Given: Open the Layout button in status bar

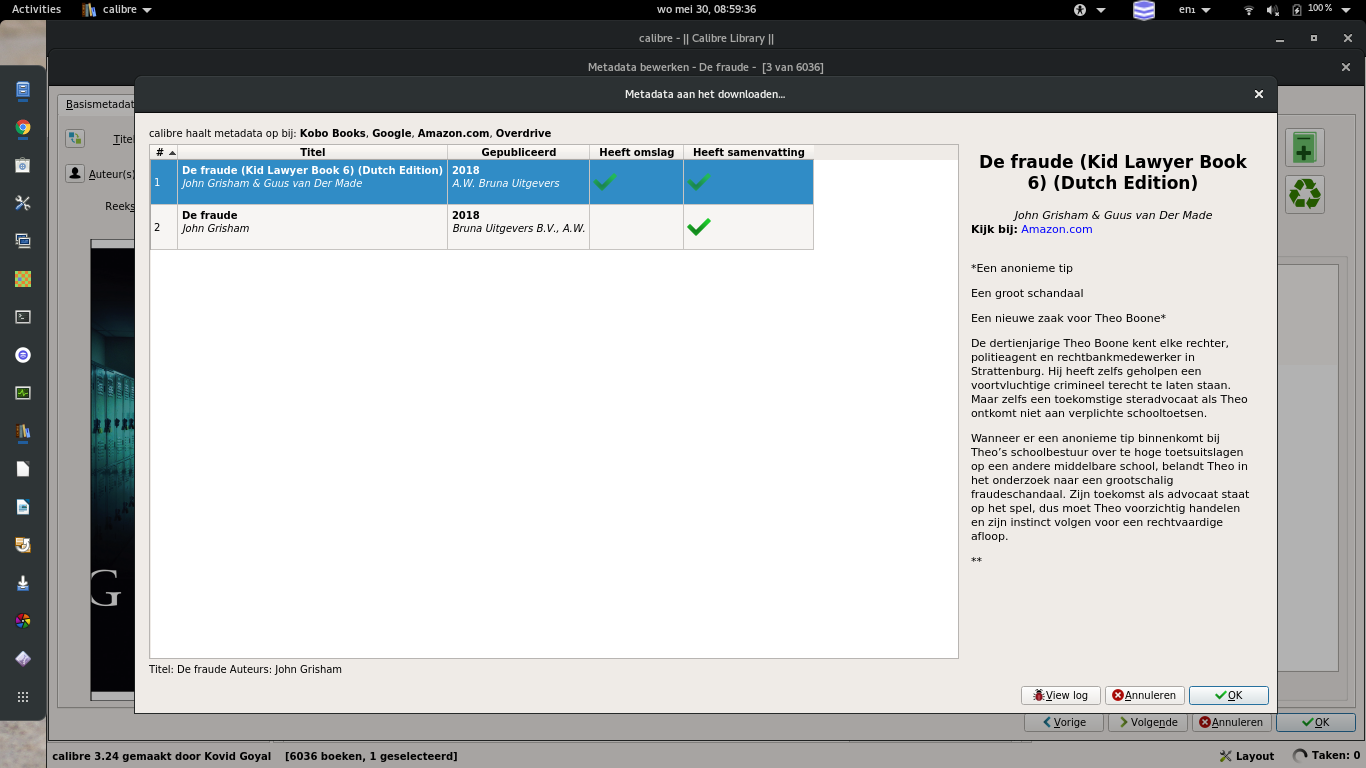Looking at the screenshot, I should [1247, 756].
